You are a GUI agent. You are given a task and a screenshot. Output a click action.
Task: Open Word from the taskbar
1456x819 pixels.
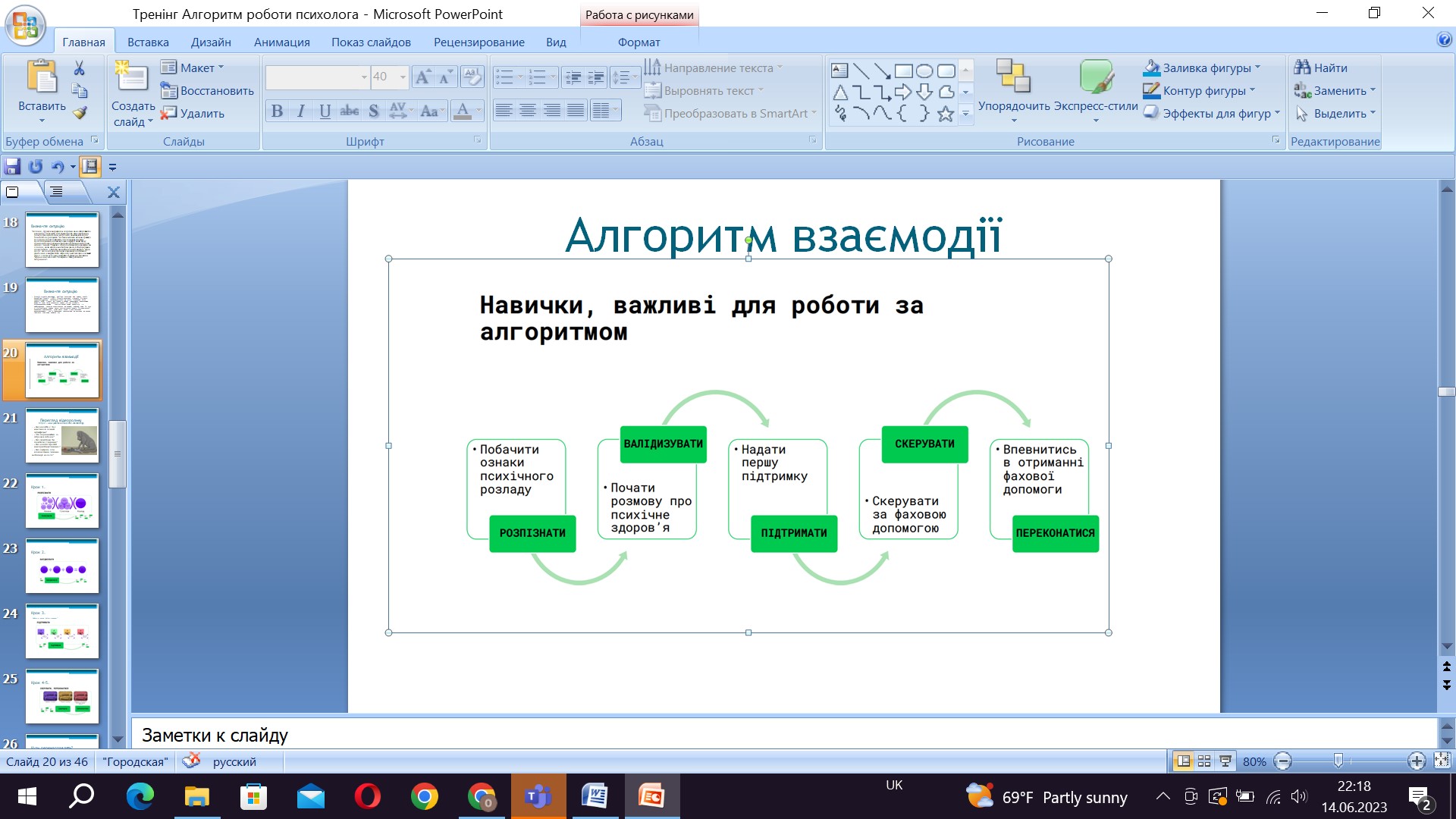[x=595, y=796]
